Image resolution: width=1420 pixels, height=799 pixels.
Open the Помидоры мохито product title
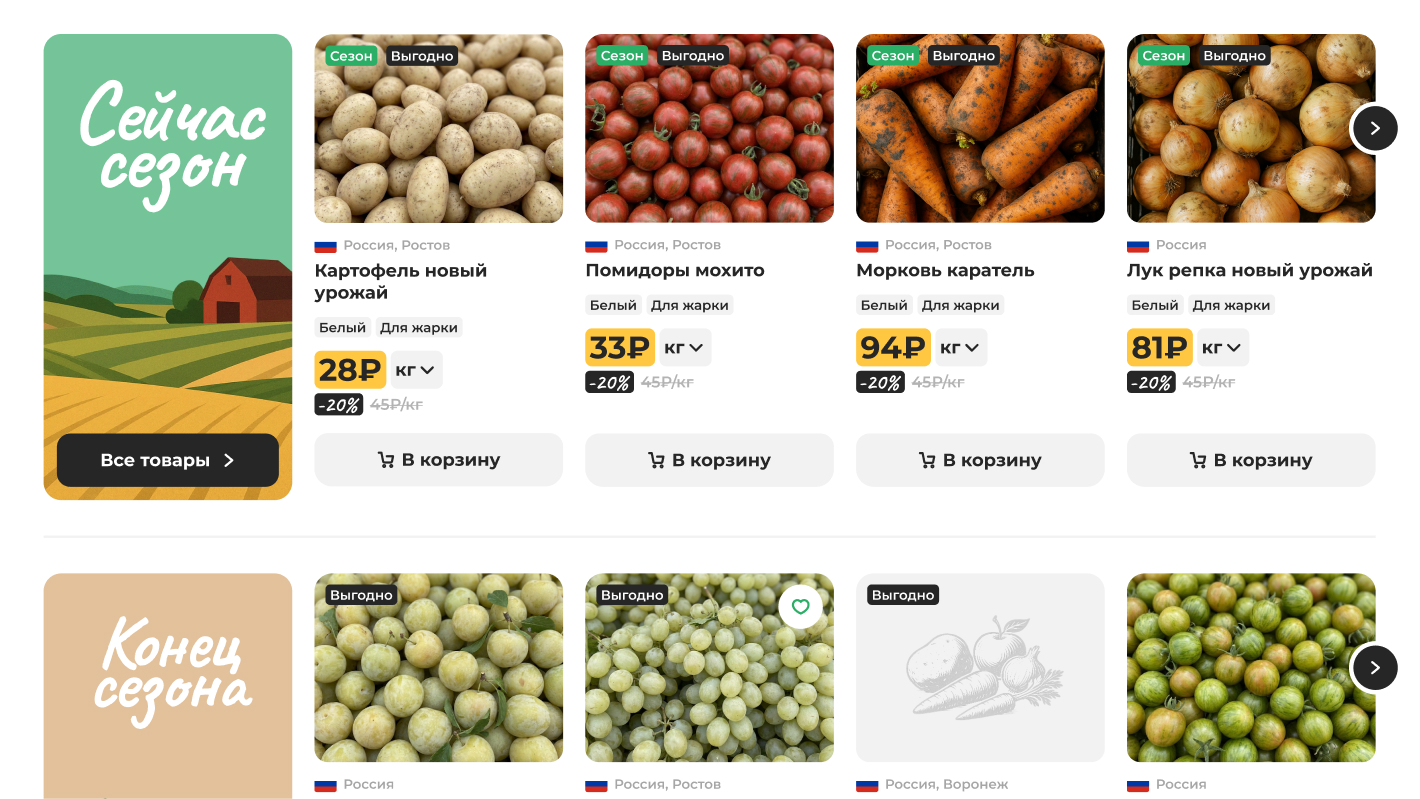[675, 270]
